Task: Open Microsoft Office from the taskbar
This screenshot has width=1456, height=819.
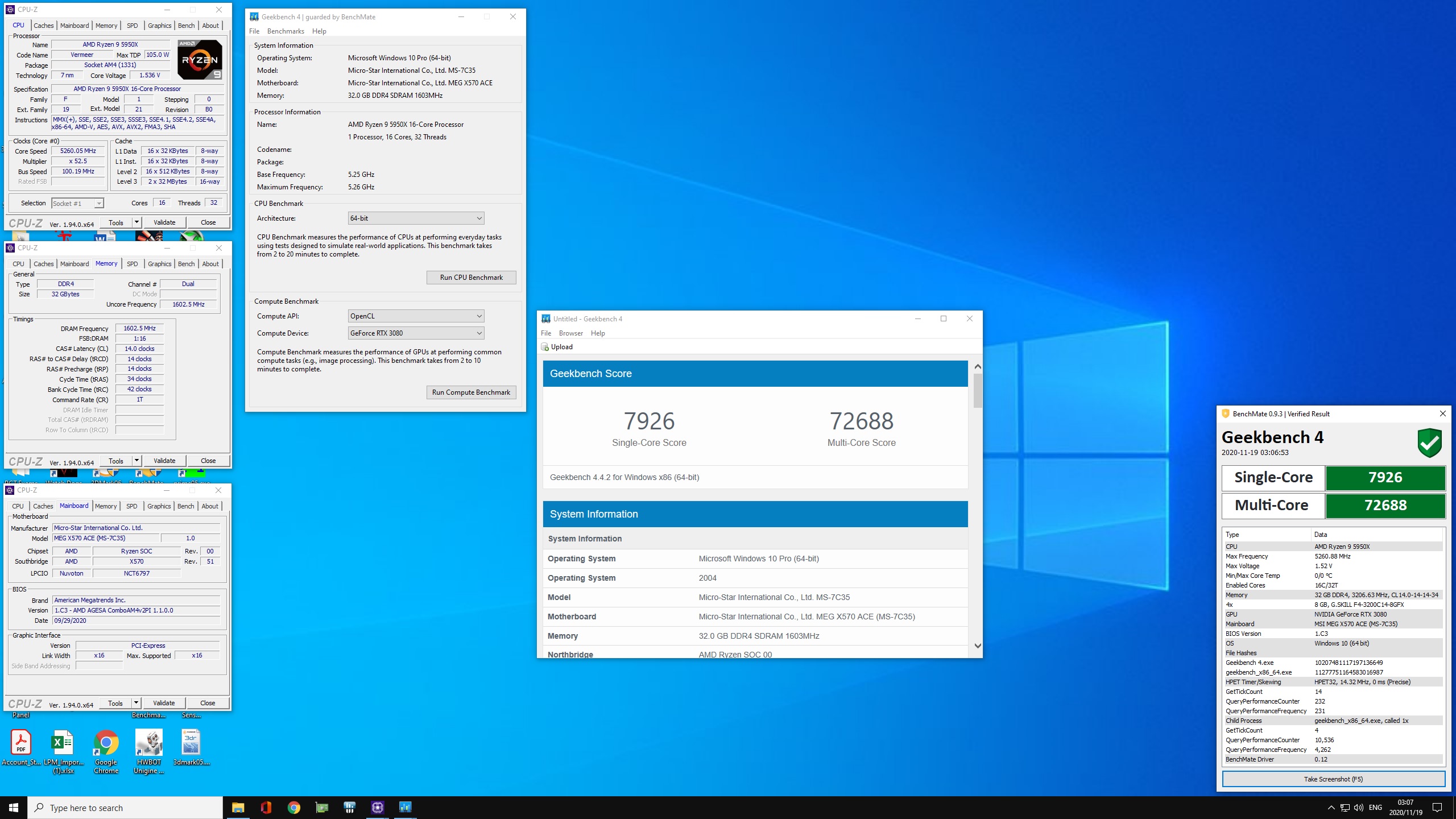Action: click(x=266, y=808)
